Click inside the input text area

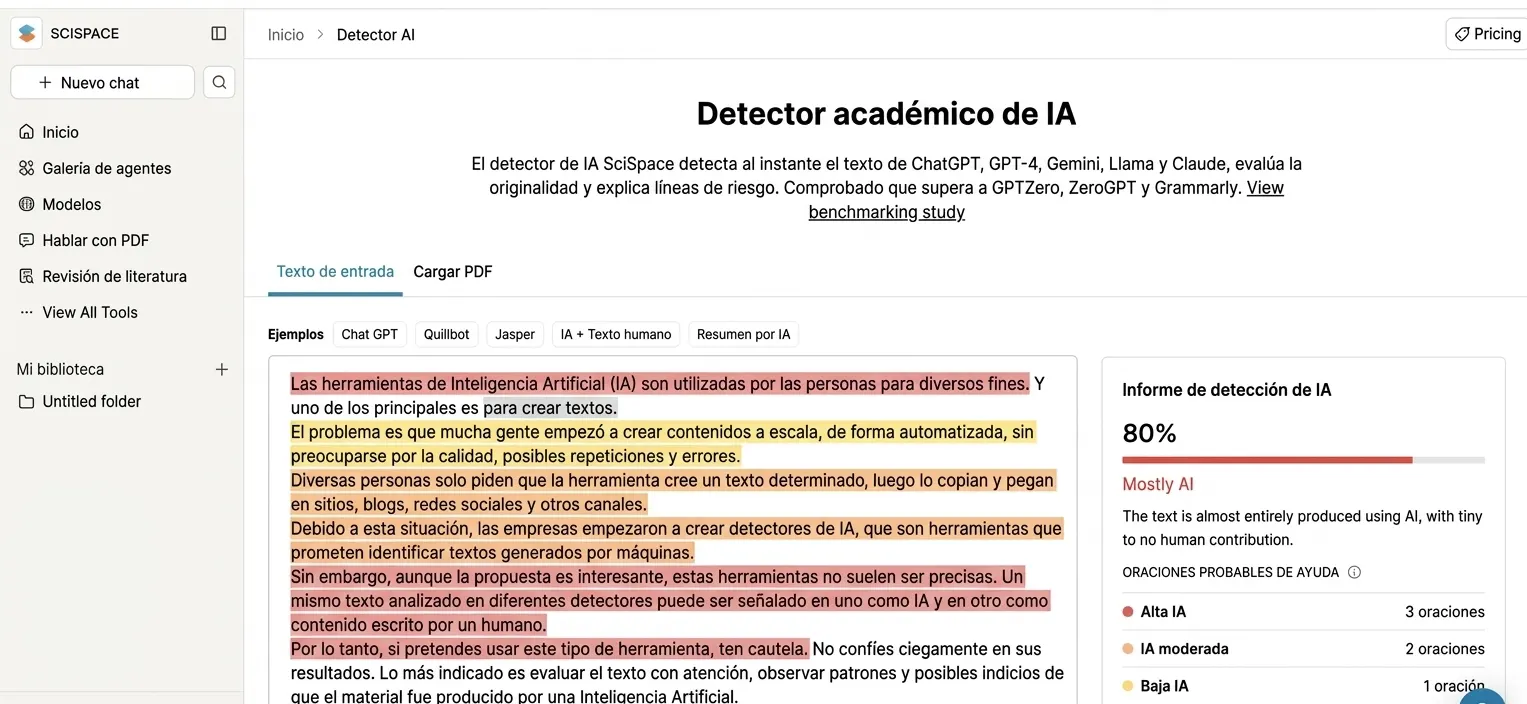(672, 530)
